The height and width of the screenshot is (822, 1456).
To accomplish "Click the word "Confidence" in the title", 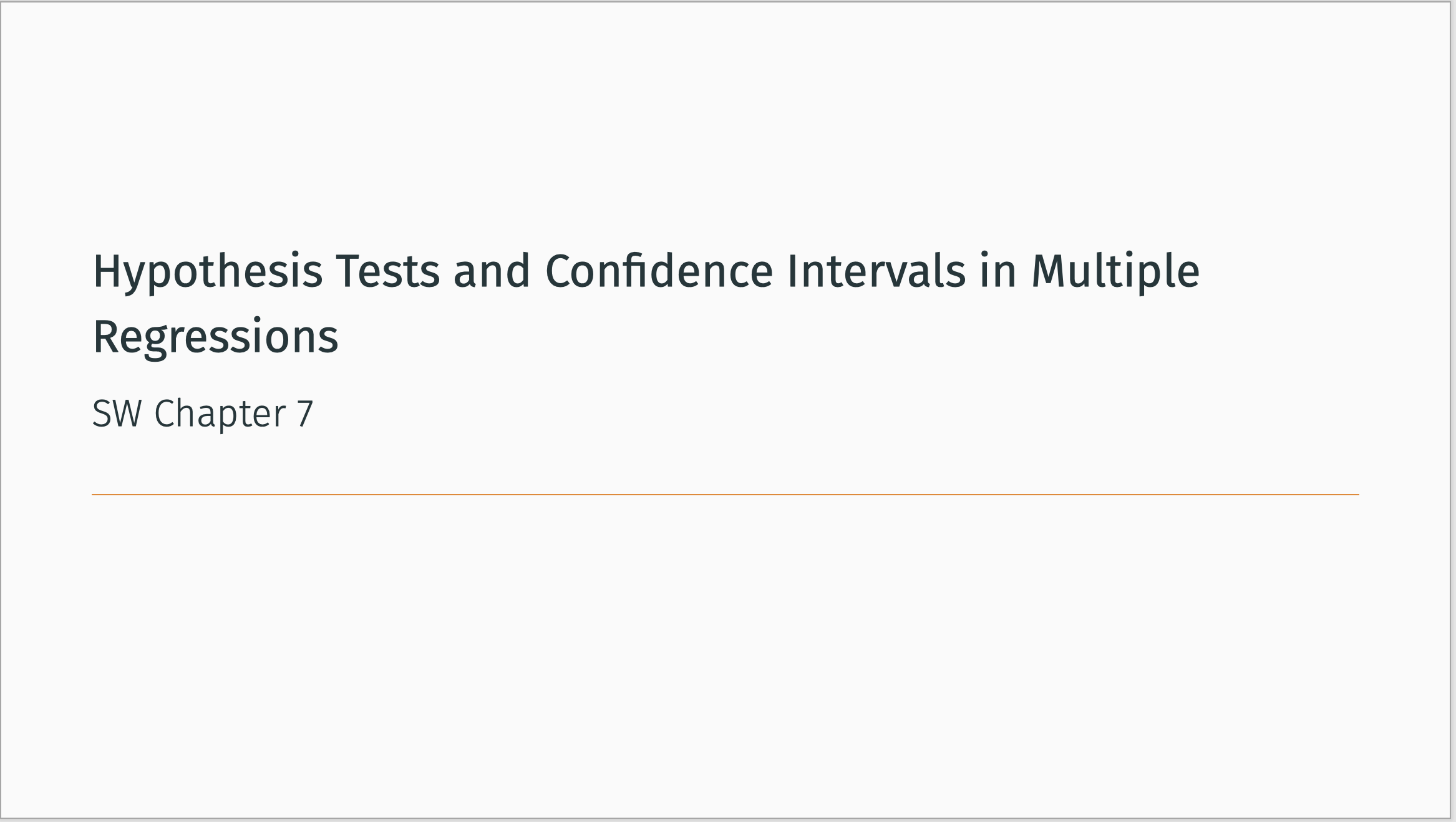I will tap(659, 272).
